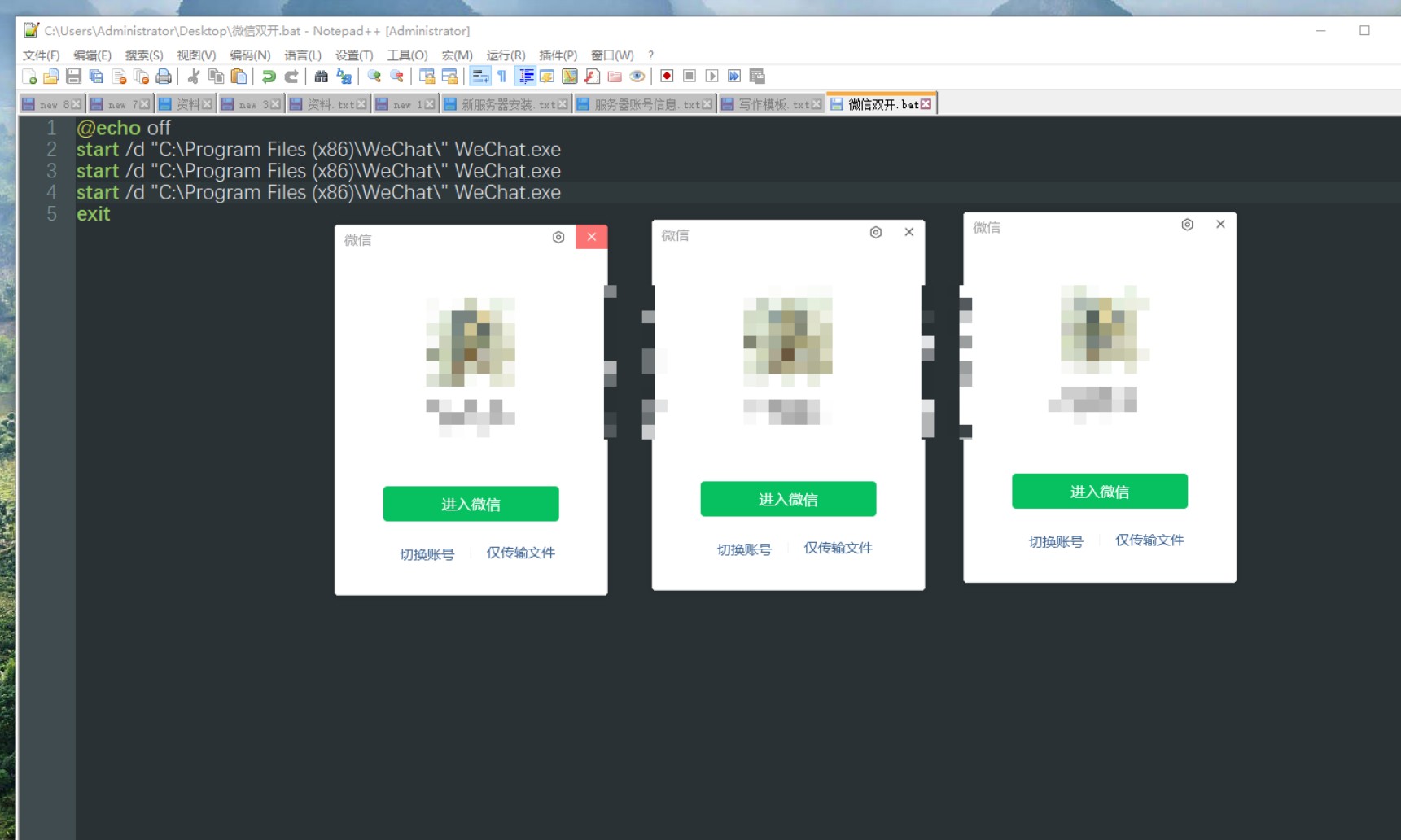
Task: Click the Paste toolbar icon
Action: point(239,77)
